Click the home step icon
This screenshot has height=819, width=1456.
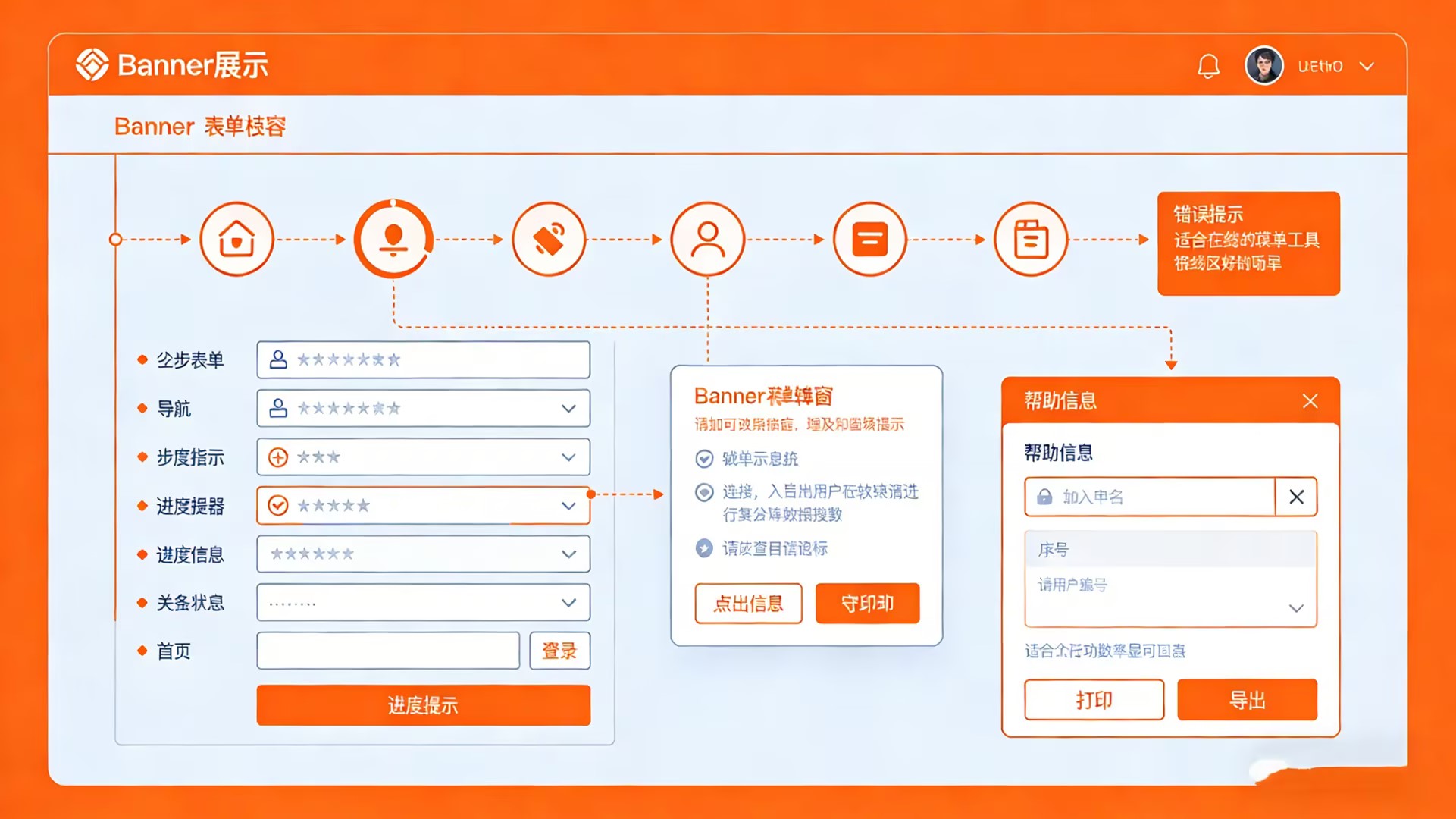point(236,239)
